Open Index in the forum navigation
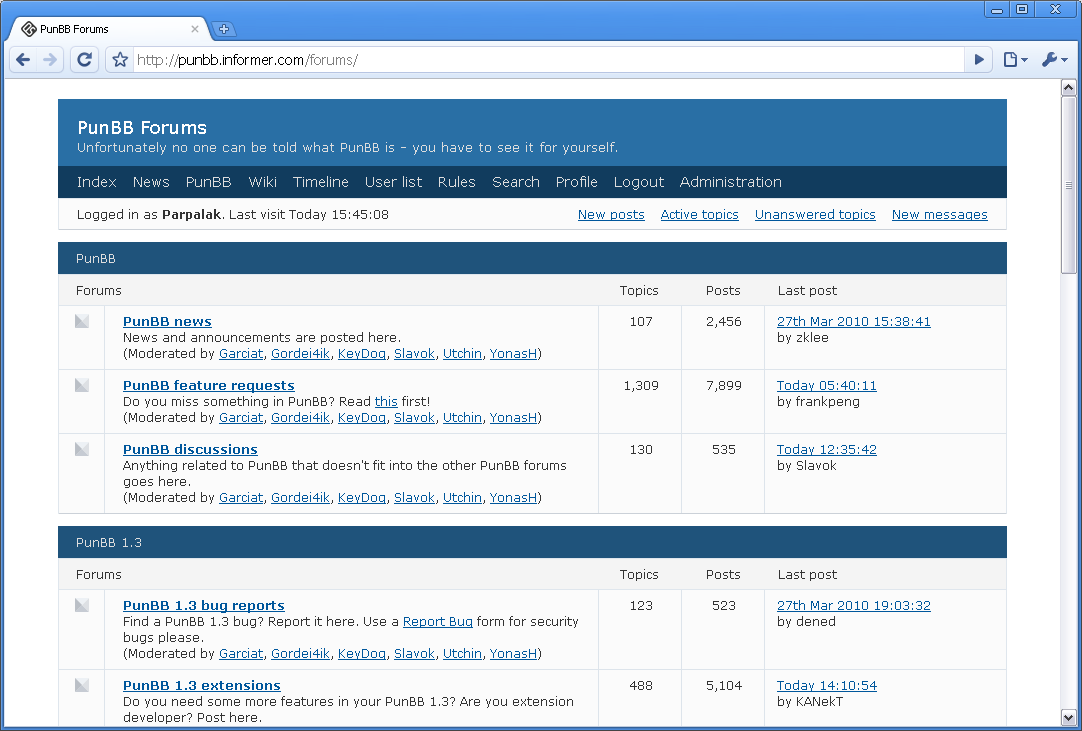Screen dimensions: 1082x731 pos(97,182)
